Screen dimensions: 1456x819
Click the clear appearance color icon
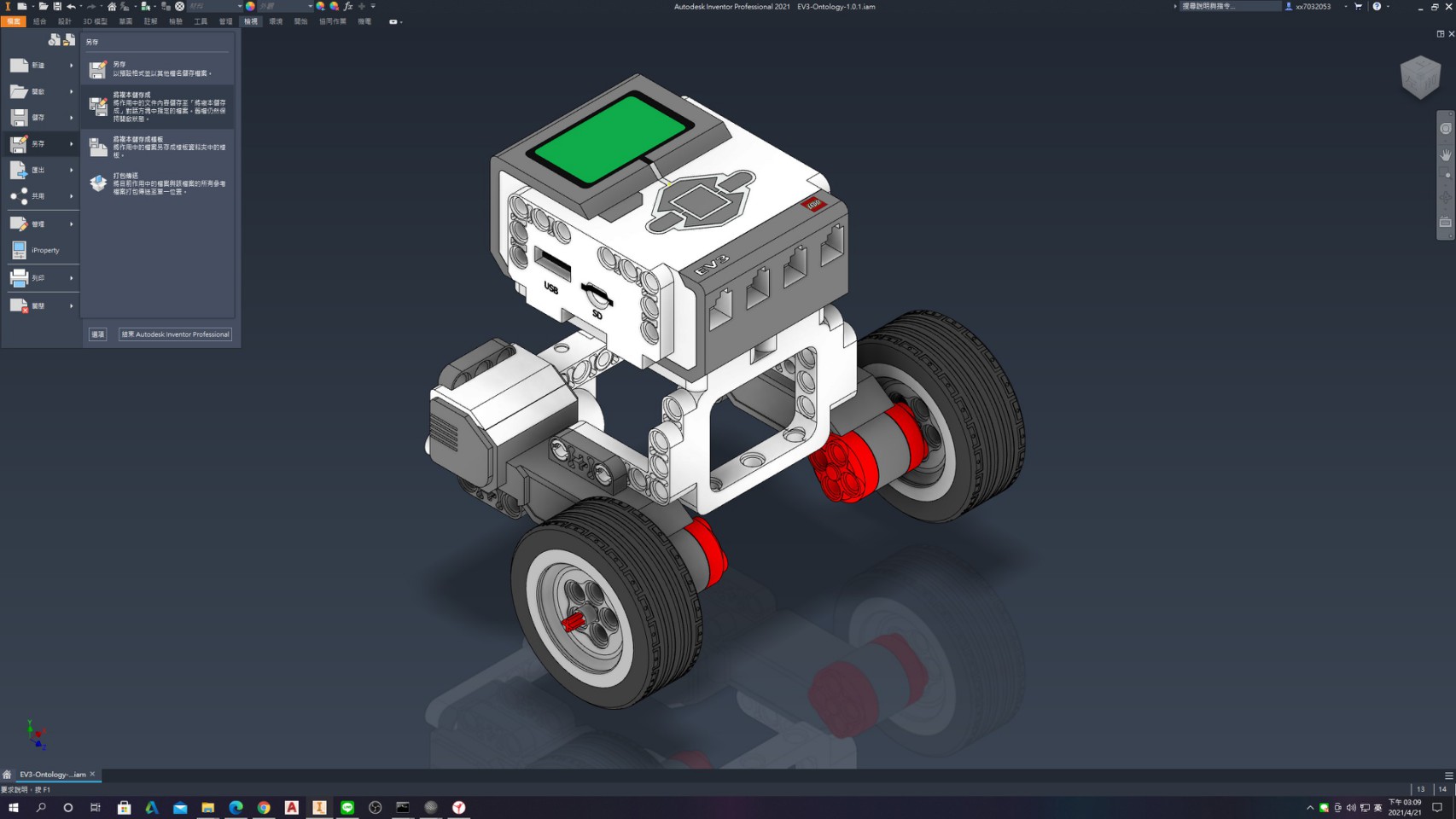[x=335, y=6]
